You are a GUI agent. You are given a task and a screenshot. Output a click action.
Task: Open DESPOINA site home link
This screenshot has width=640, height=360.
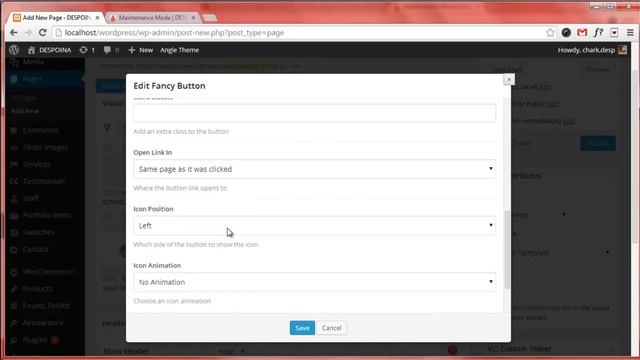[x=49, y=50]
